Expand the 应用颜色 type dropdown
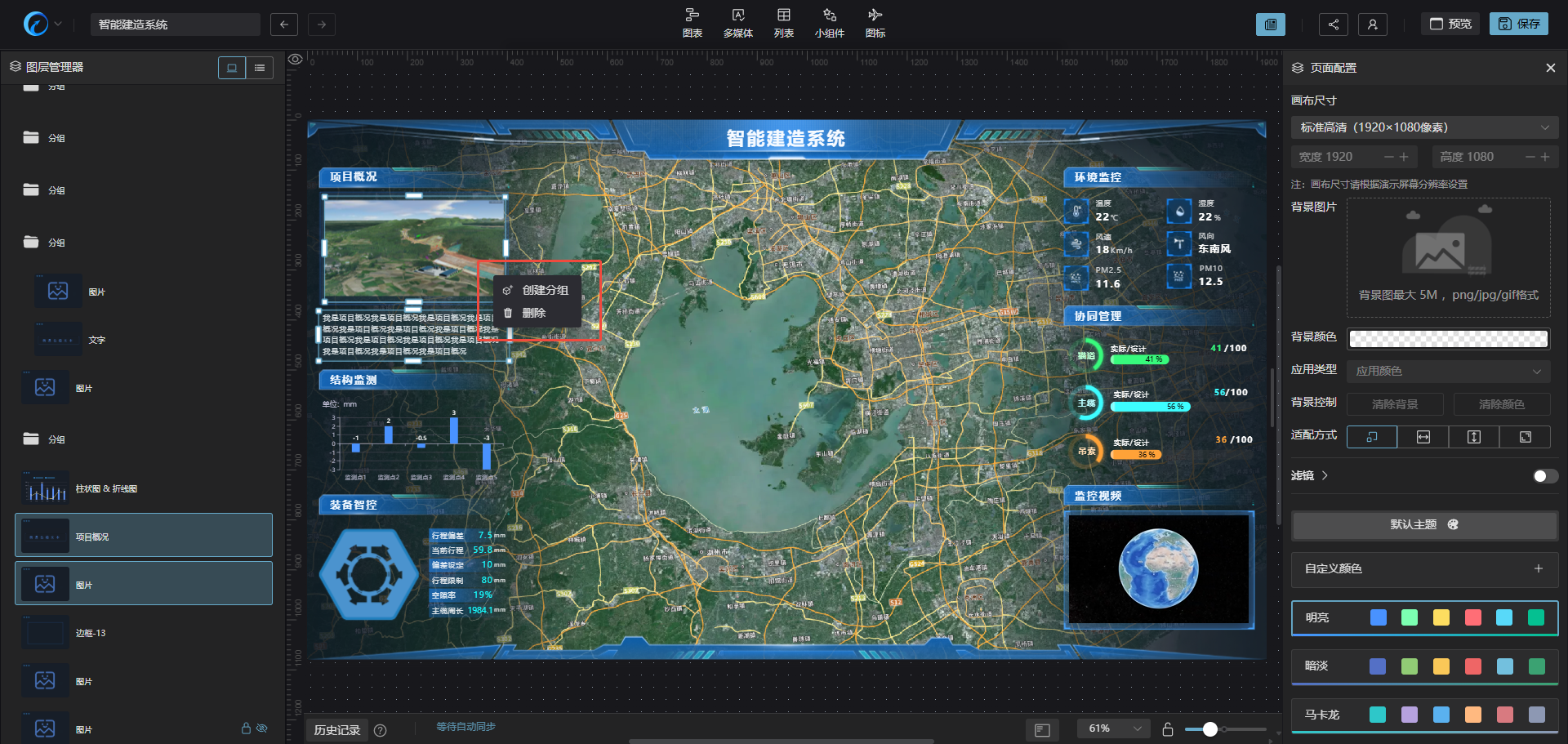The height and width of the screenshot is (744, 1568). pyautogui.click(x=1448, y=371)
